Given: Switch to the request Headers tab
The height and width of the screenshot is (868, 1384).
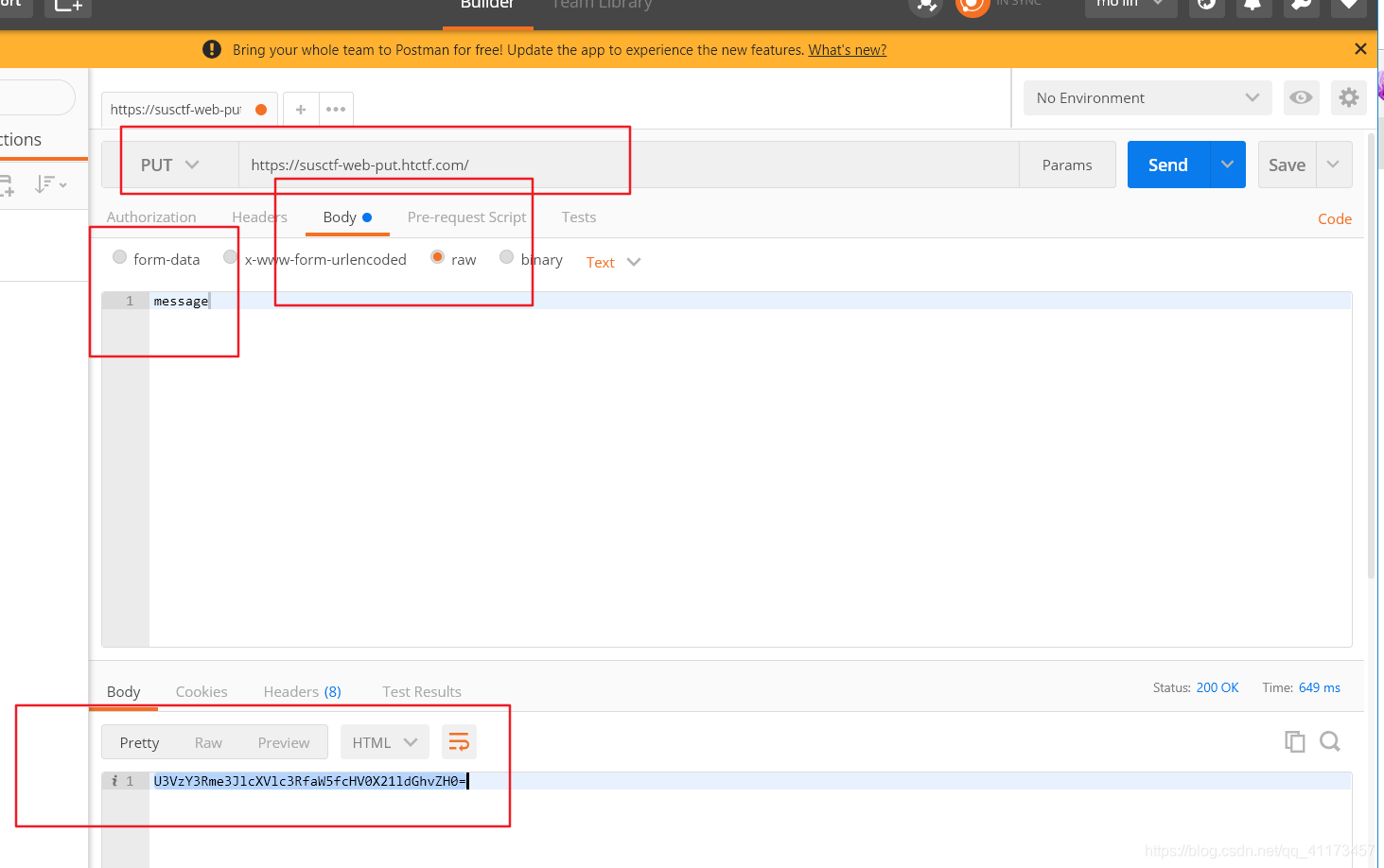Looking at the screenshot, I should pos(259,217).
